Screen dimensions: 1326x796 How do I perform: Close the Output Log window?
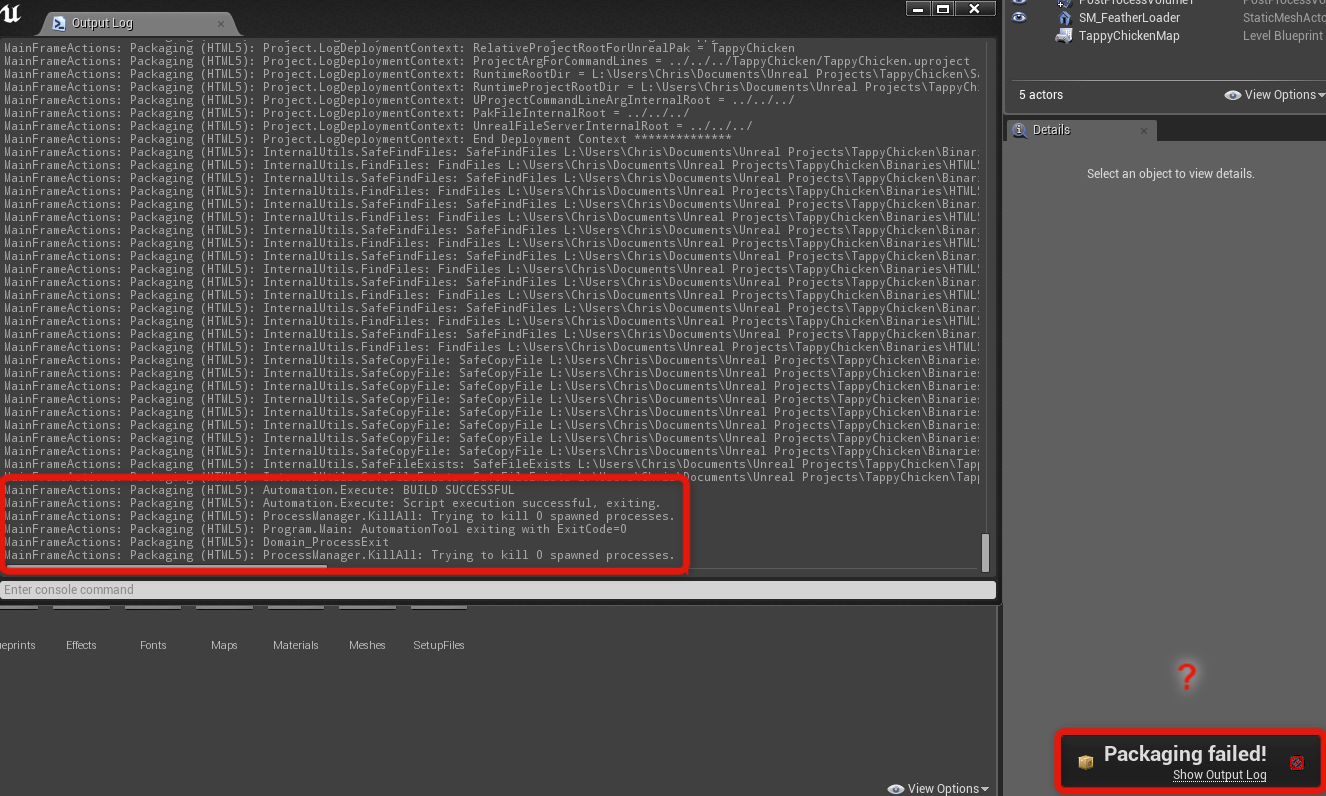click(975, 8)
